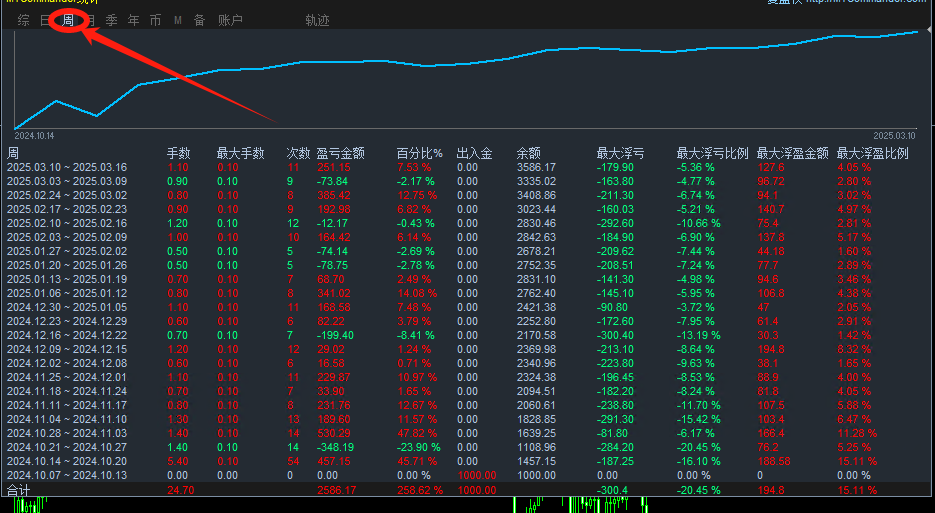This screenshot has width=935, height=513.
Task: Click the 盈亏金额 column header
Action: pyautogui.click(x=340, y=153)
